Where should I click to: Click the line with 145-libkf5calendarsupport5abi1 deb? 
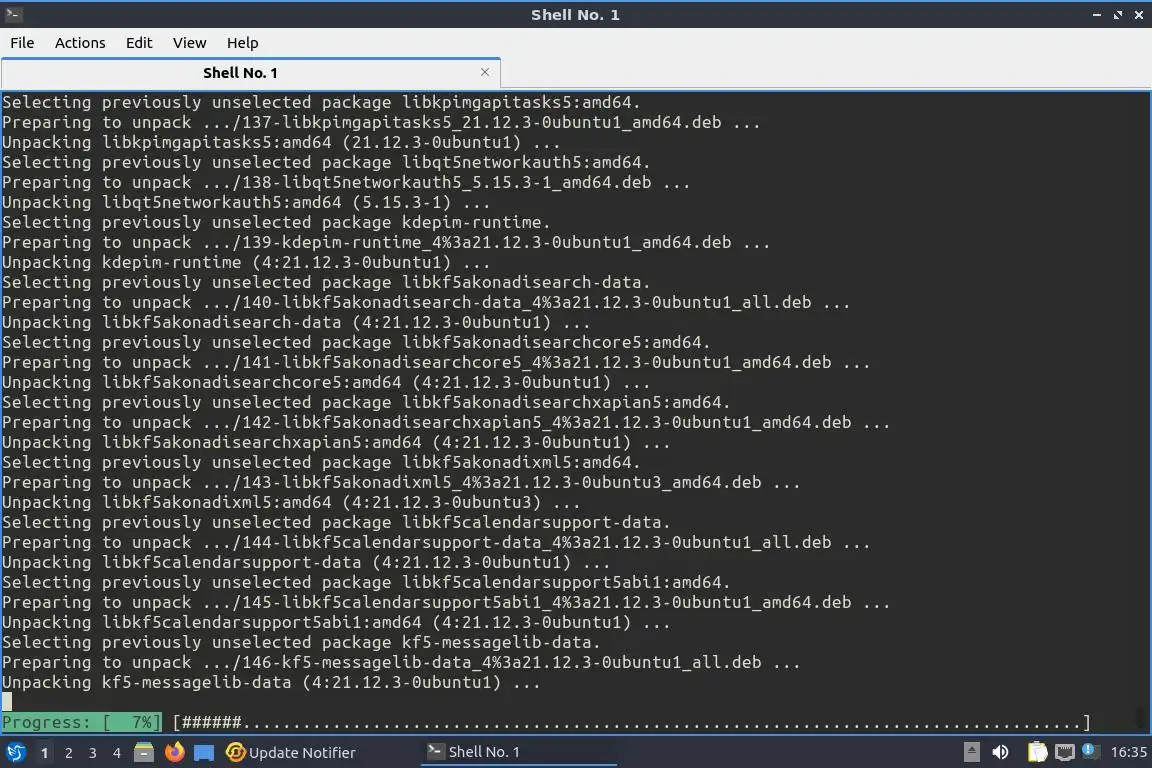[446, 602]
